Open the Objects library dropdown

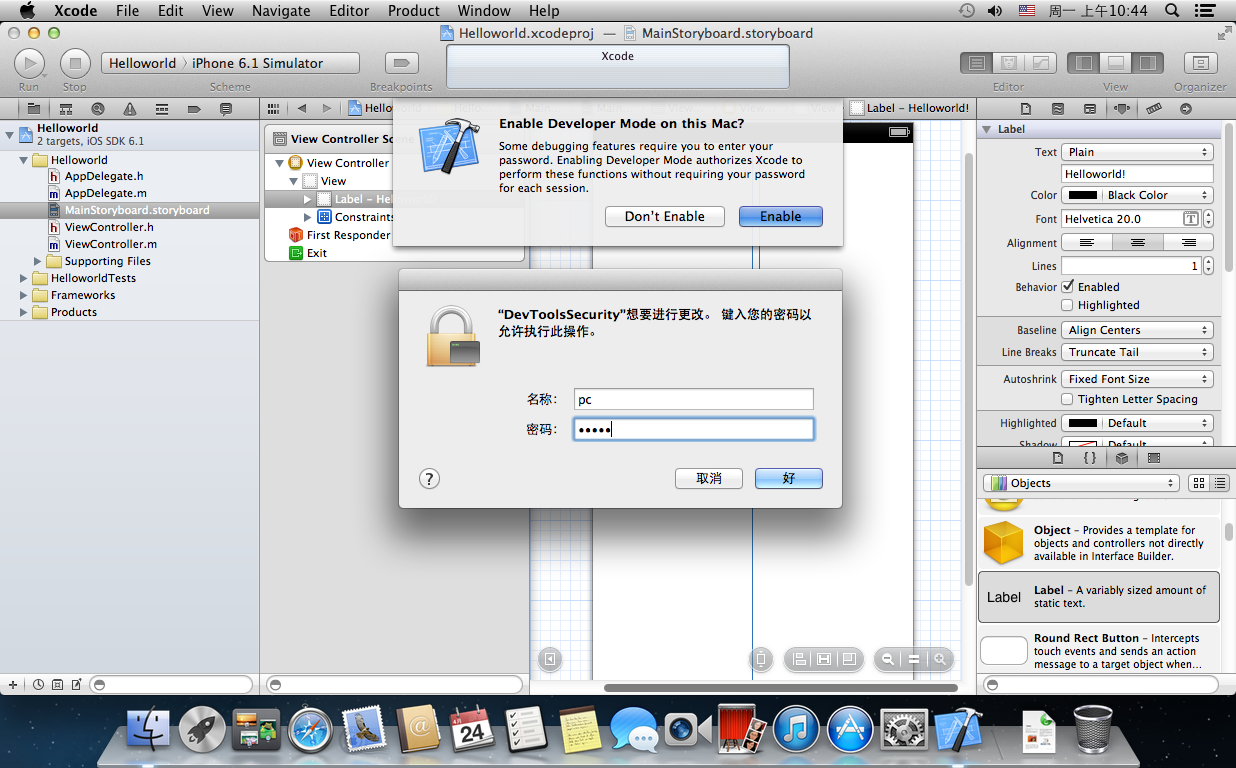(x=1081, y=483)
